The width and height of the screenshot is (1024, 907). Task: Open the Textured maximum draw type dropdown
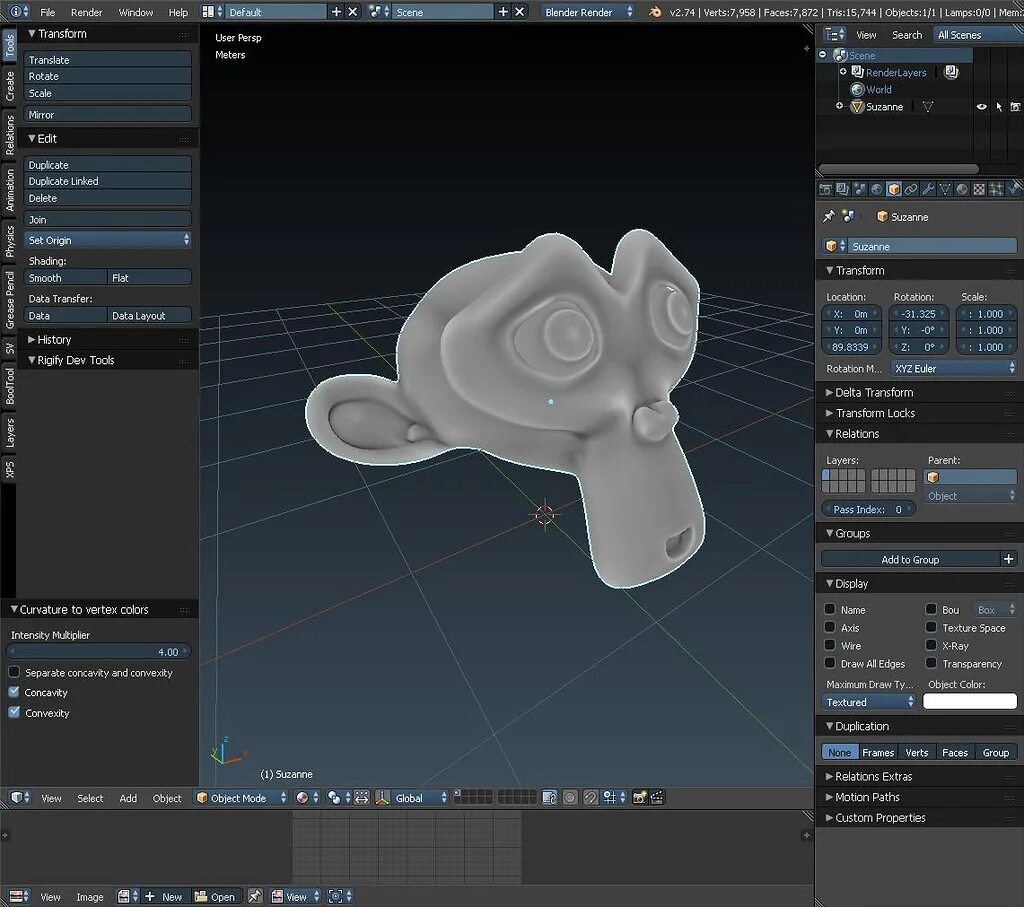869,702
